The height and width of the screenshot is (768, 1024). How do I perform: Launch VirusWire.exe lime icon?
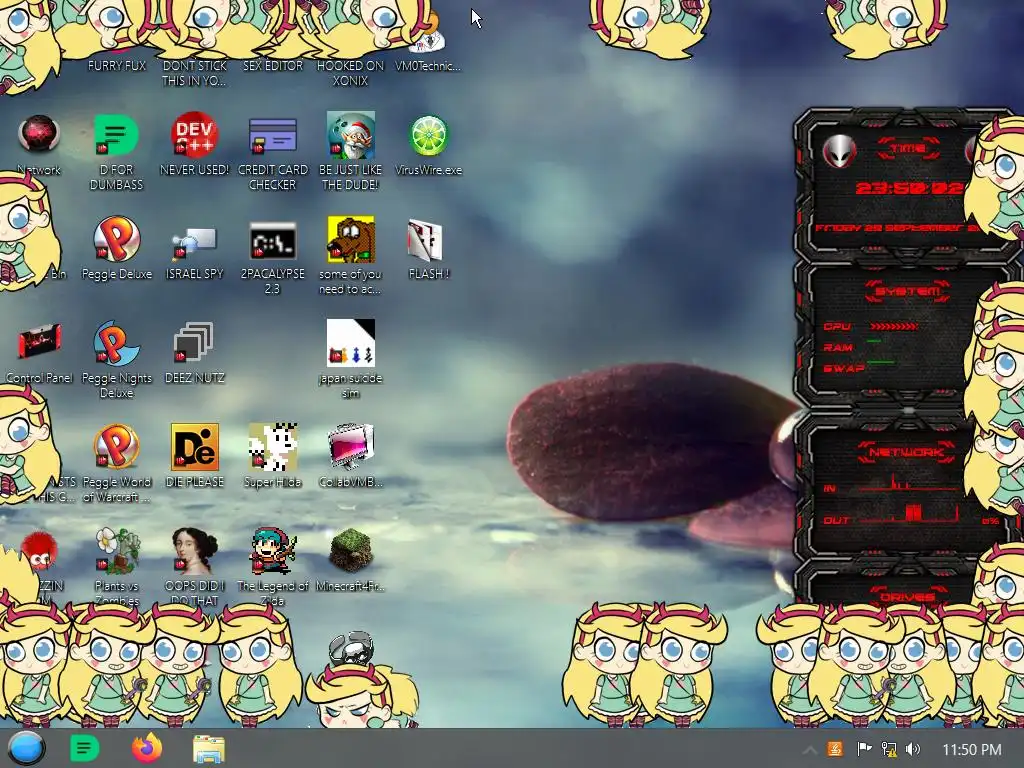click(428, 136)
